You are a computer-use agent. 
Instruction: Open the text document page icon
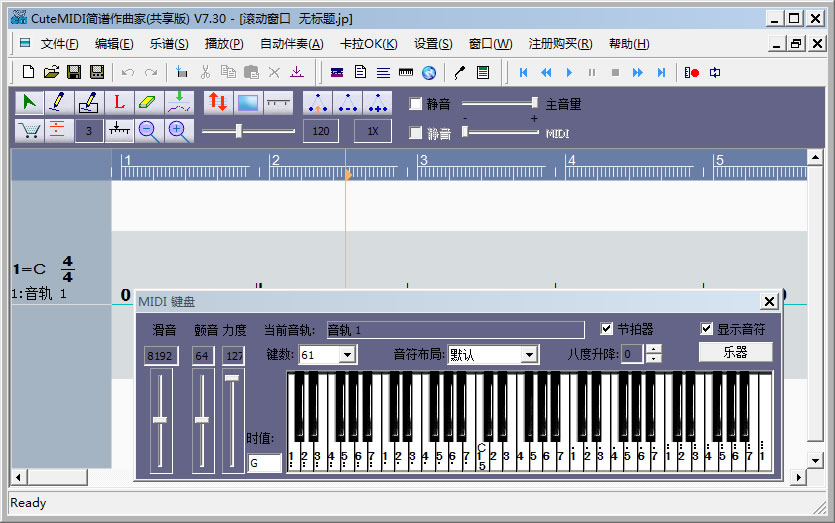361,72
